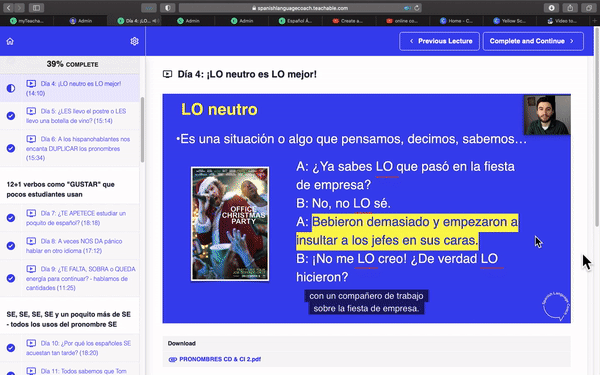Open lecture Día 7: ¿TE APETECE estudiar
The height and width of the screenshot is (375, 600).
click(x=70, y=218)
